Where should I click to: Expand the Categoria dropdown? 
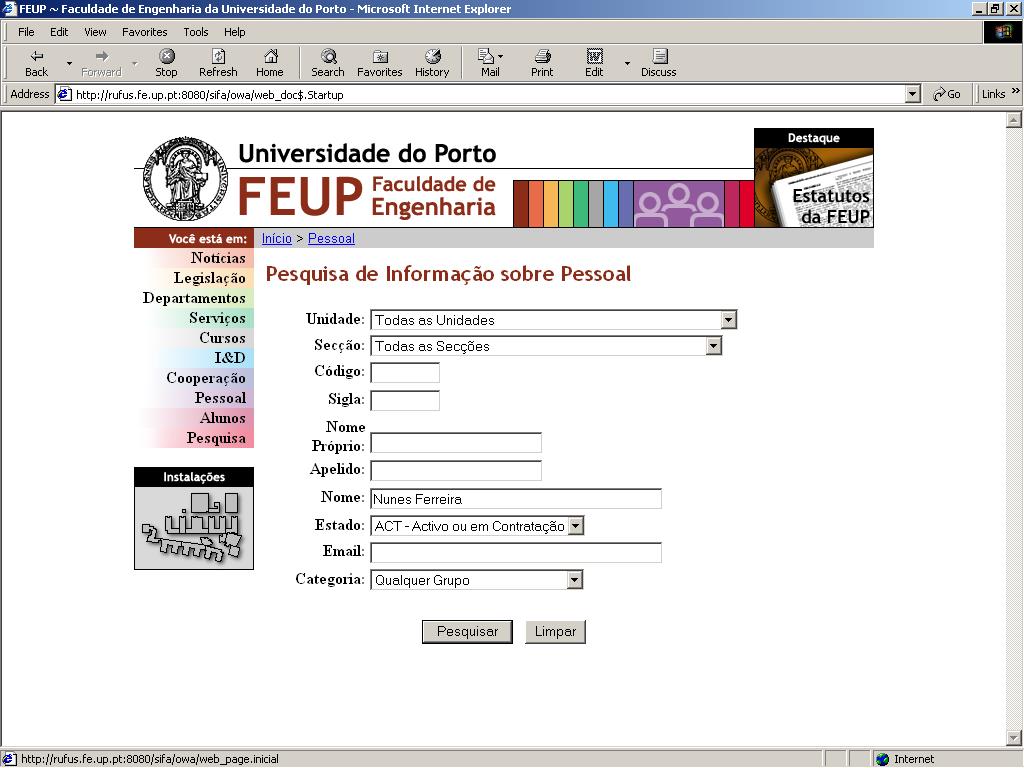point(575,580)
